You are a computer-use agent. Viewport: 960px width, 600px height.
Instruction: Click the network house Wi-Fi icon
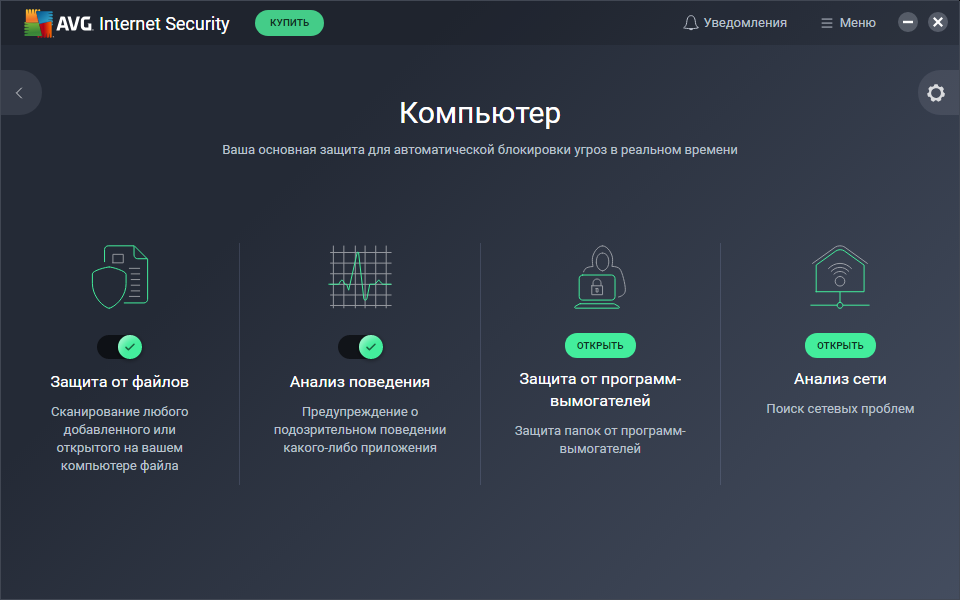coord(840,276)
